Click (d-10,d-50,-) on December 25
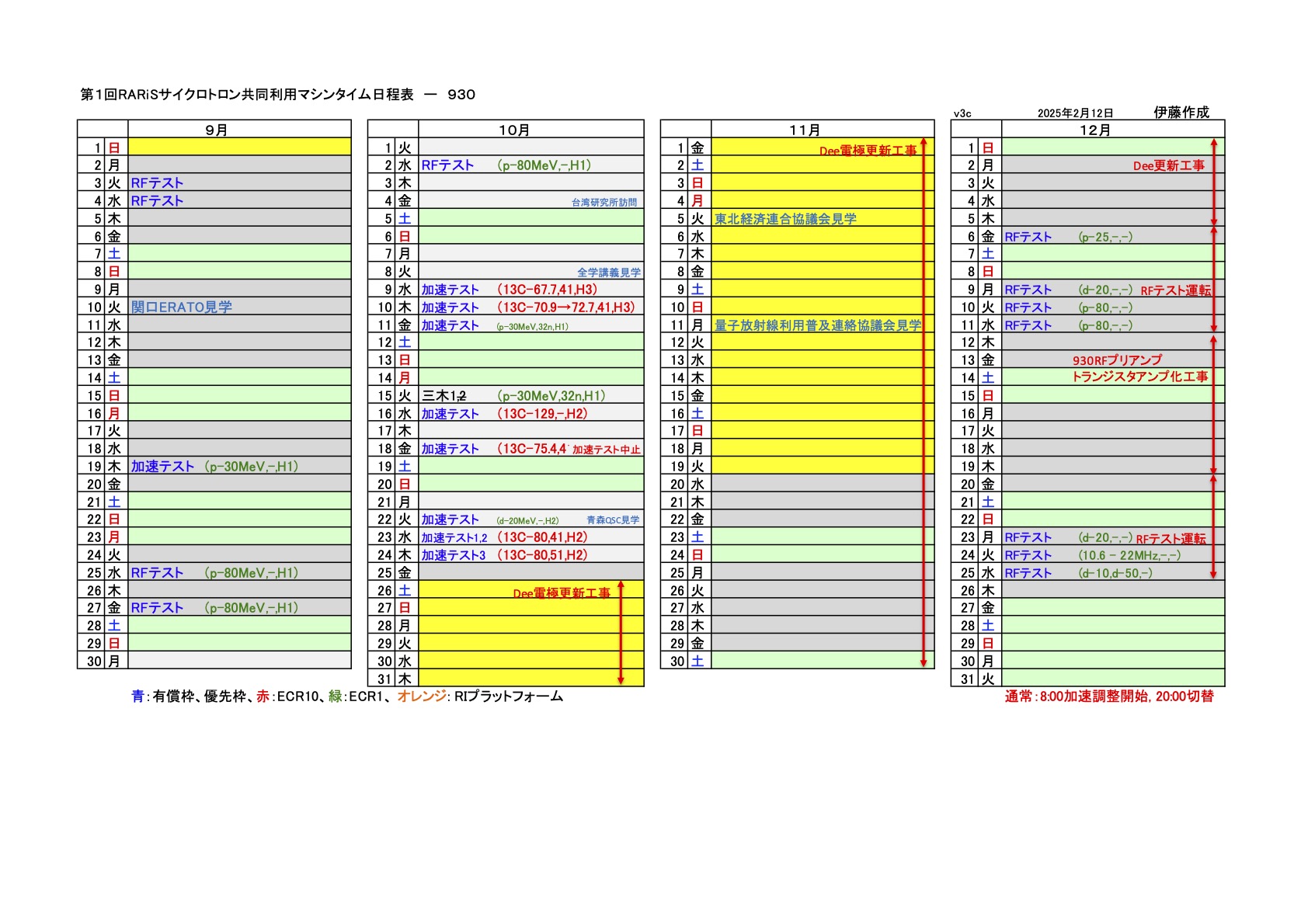The width and height of the screenshot is (1308, 924). 1115,573
